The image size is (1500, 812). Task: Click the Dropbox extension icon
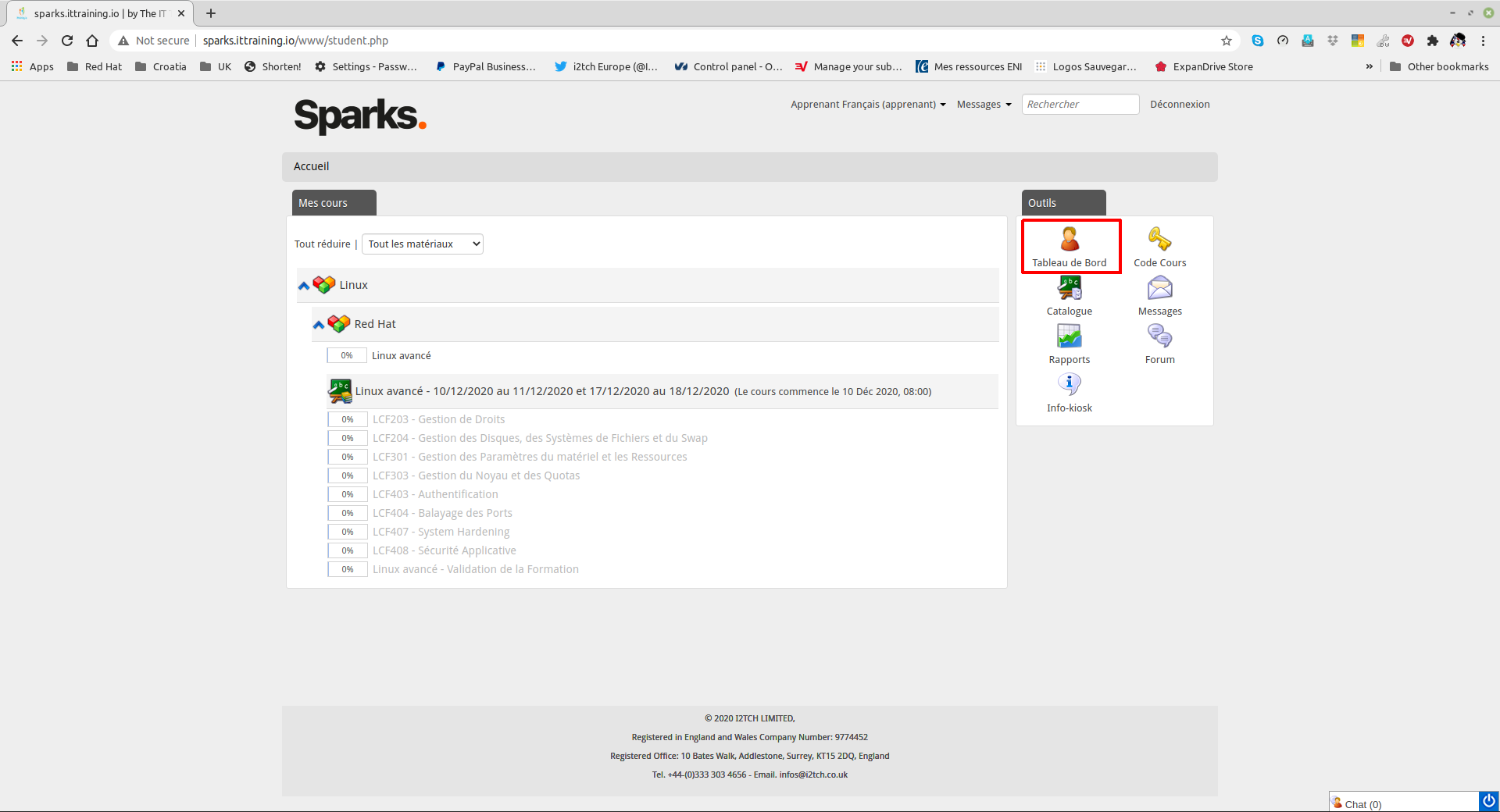pyautogui.click(x=1333, y=41)
